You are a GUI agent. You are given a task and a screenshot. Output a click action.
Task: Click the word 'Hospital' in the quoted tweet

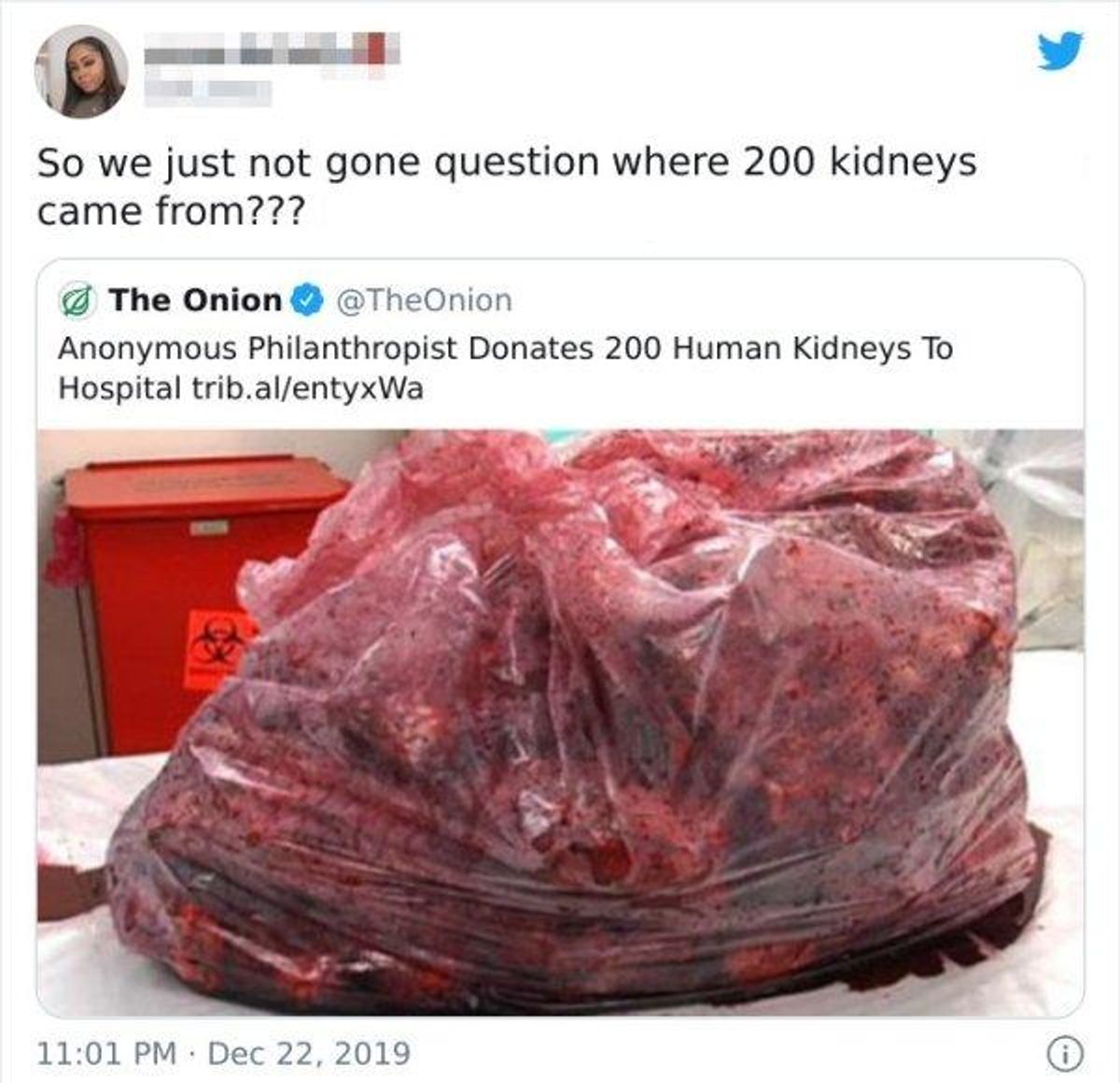(119, 388)
